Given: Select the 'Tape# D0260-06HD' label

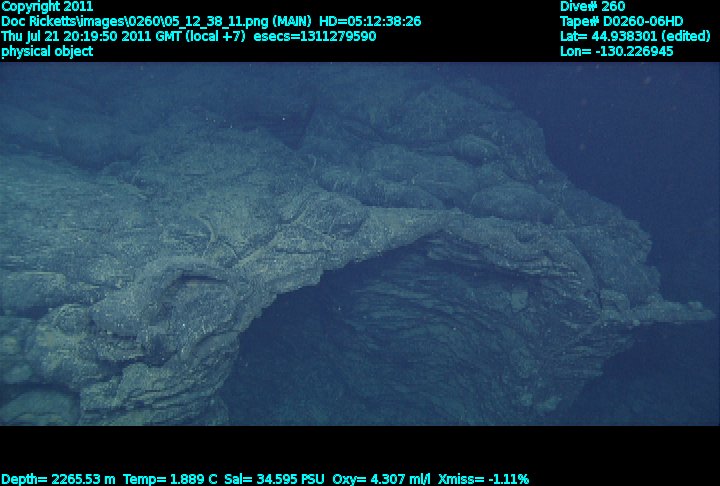Looking at the screenshot, I should click(622, 22).
